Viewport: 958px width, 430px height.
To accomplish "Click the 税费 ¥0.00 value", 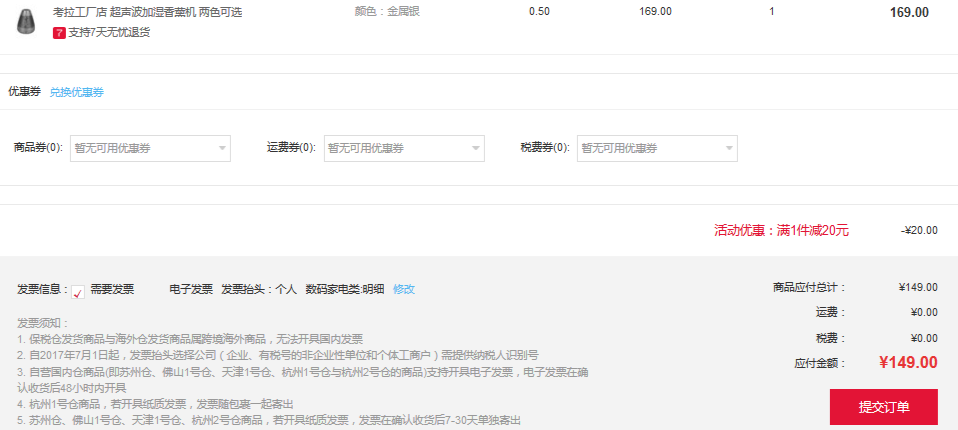I will point(924,338).
